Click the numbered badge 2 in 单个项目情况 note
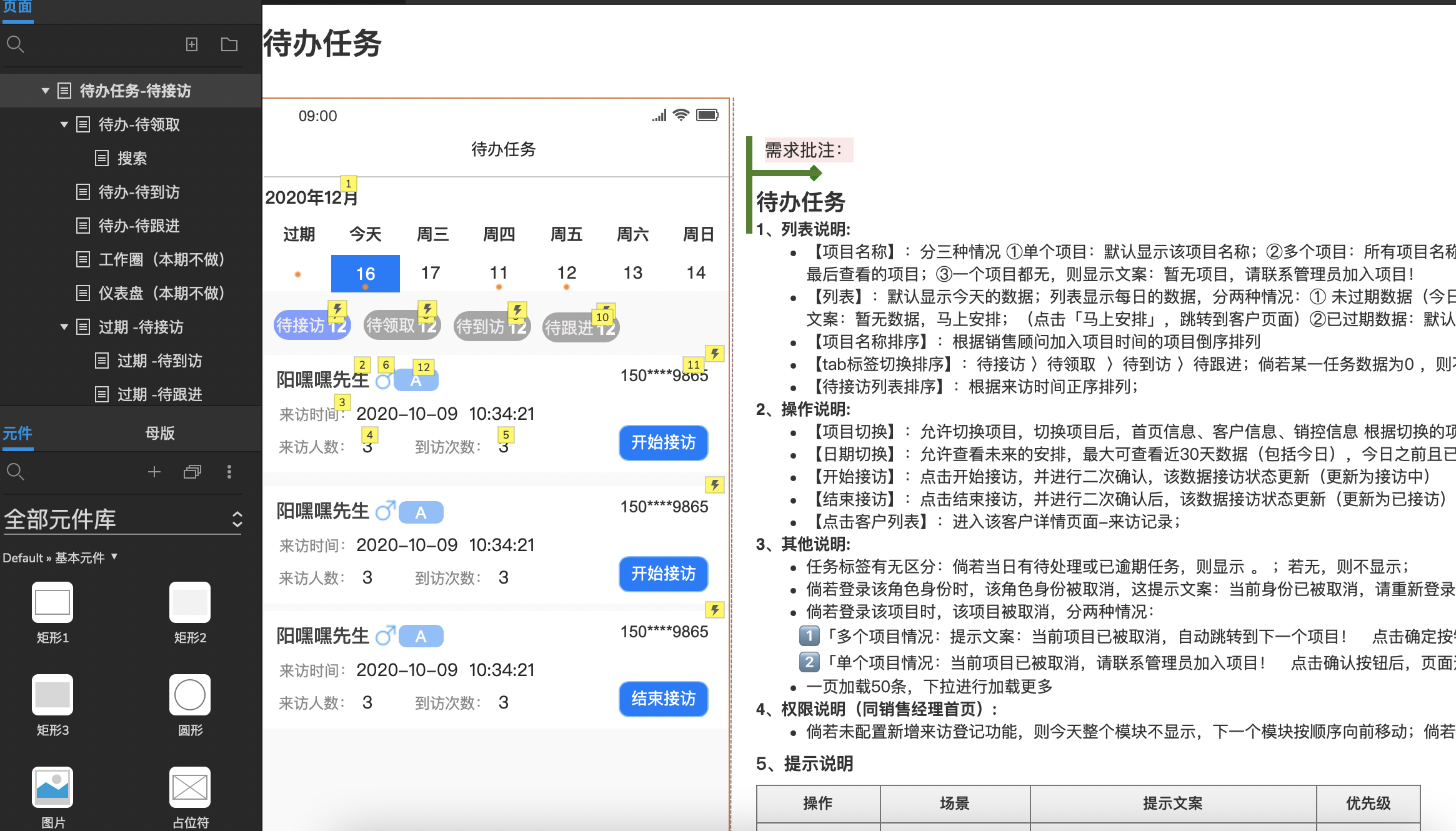Screen dimensions: 1456x831 point(809,662)
